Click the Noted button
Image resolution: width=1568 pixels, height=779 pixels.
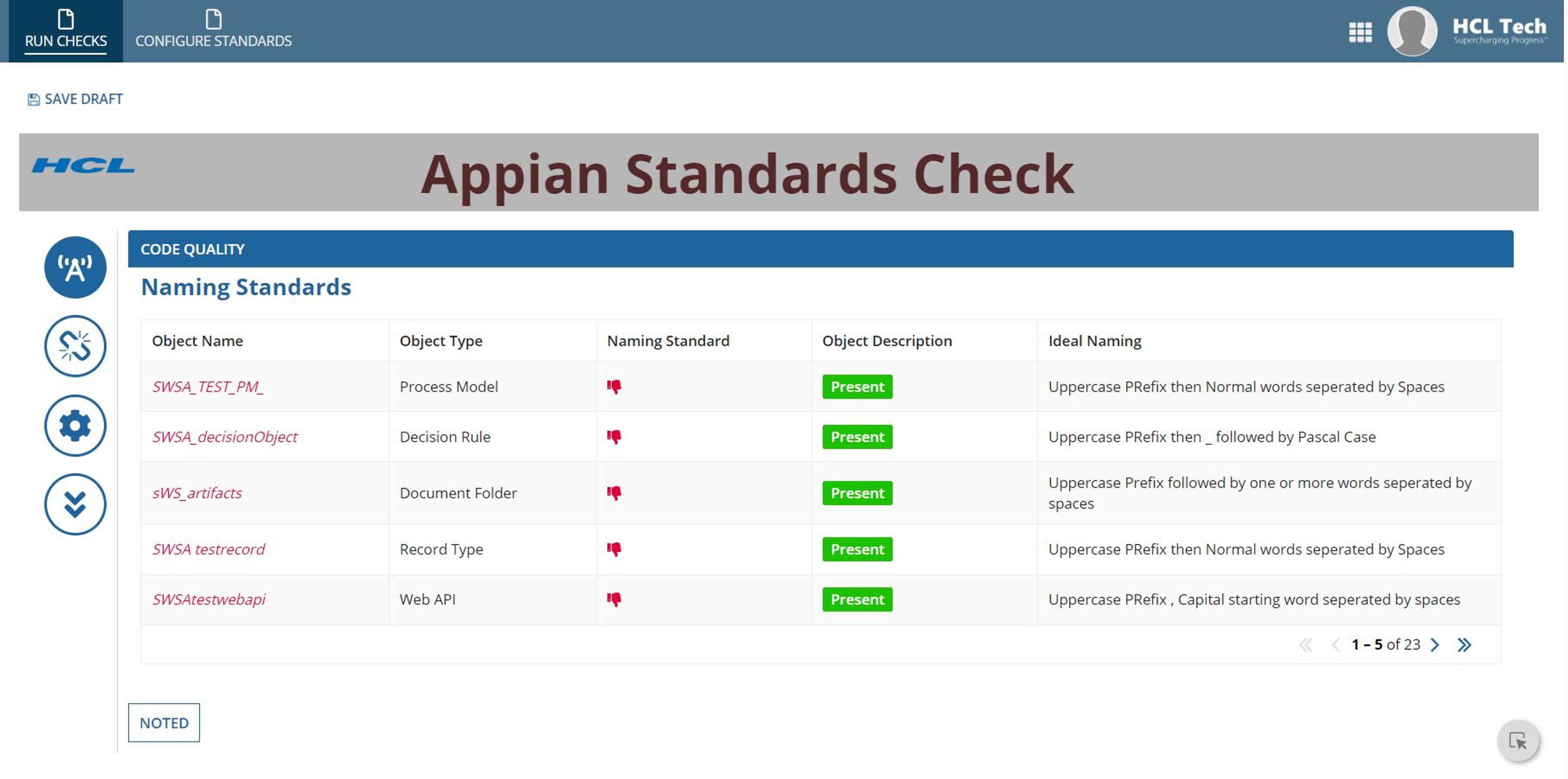pos(164,722)
